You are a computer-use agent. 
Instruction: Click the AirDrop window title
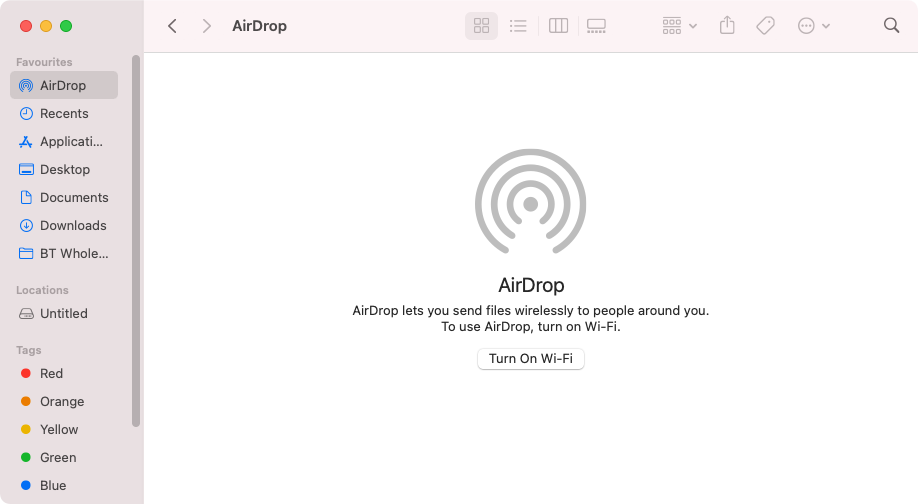[259, 26]
